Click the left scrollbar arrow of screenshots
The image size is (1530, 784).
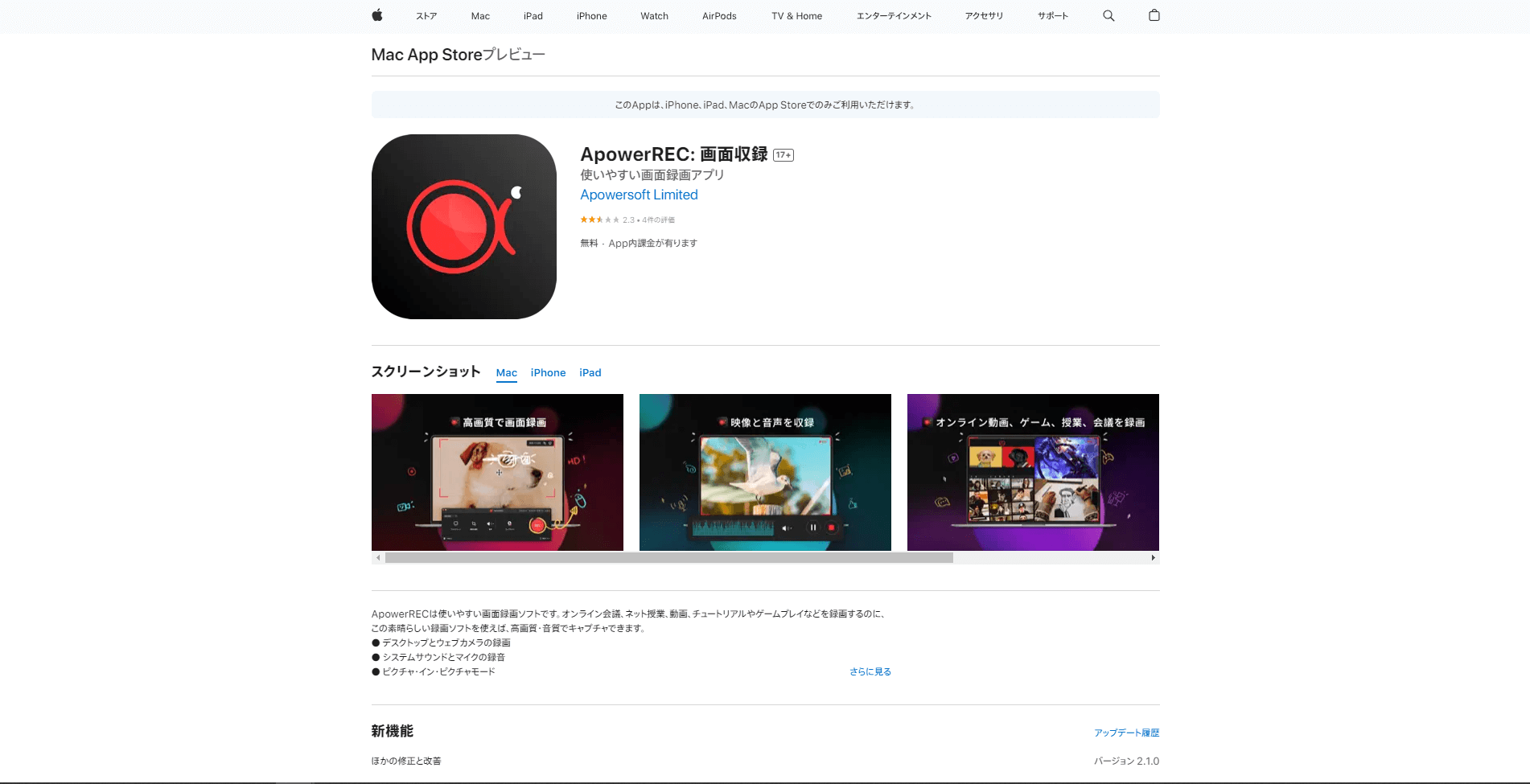coord(378,557)
